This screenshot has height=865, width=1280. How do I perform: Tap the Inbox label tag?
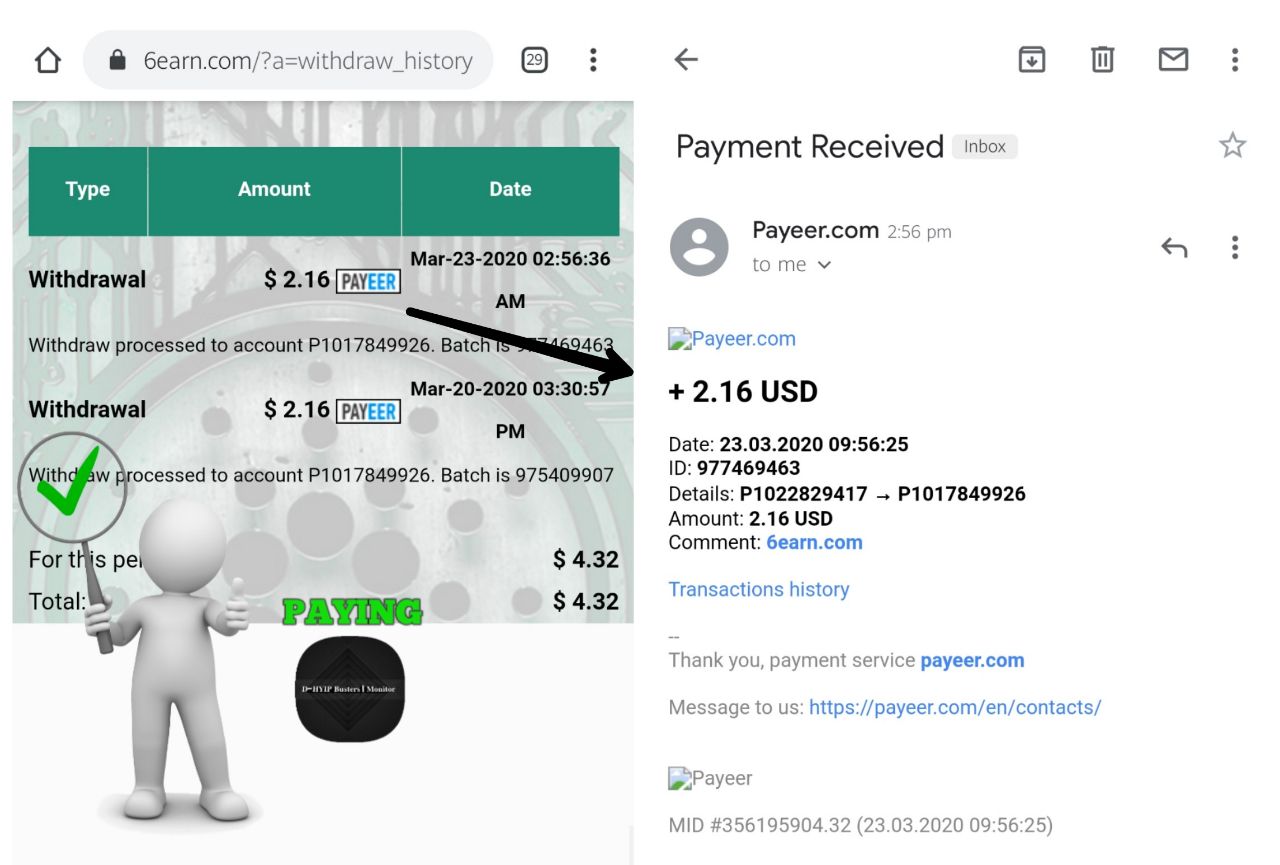coord(984,147)
